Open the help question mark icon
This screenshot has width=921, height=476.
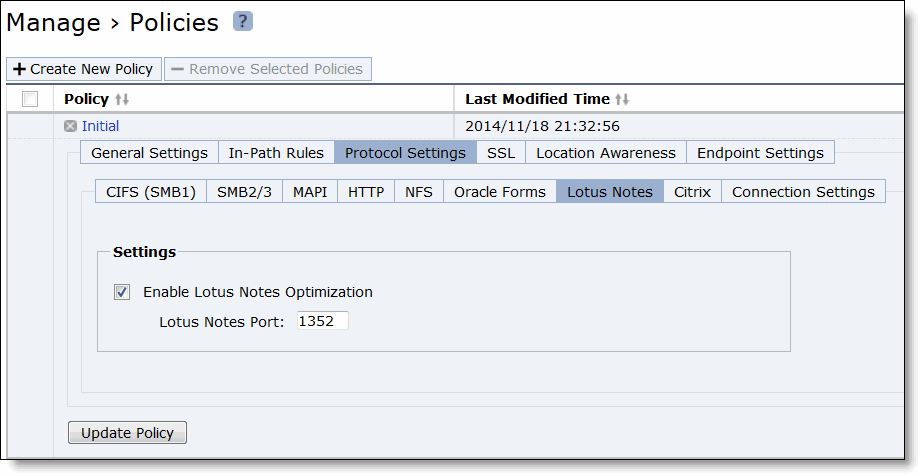[243, 21]
